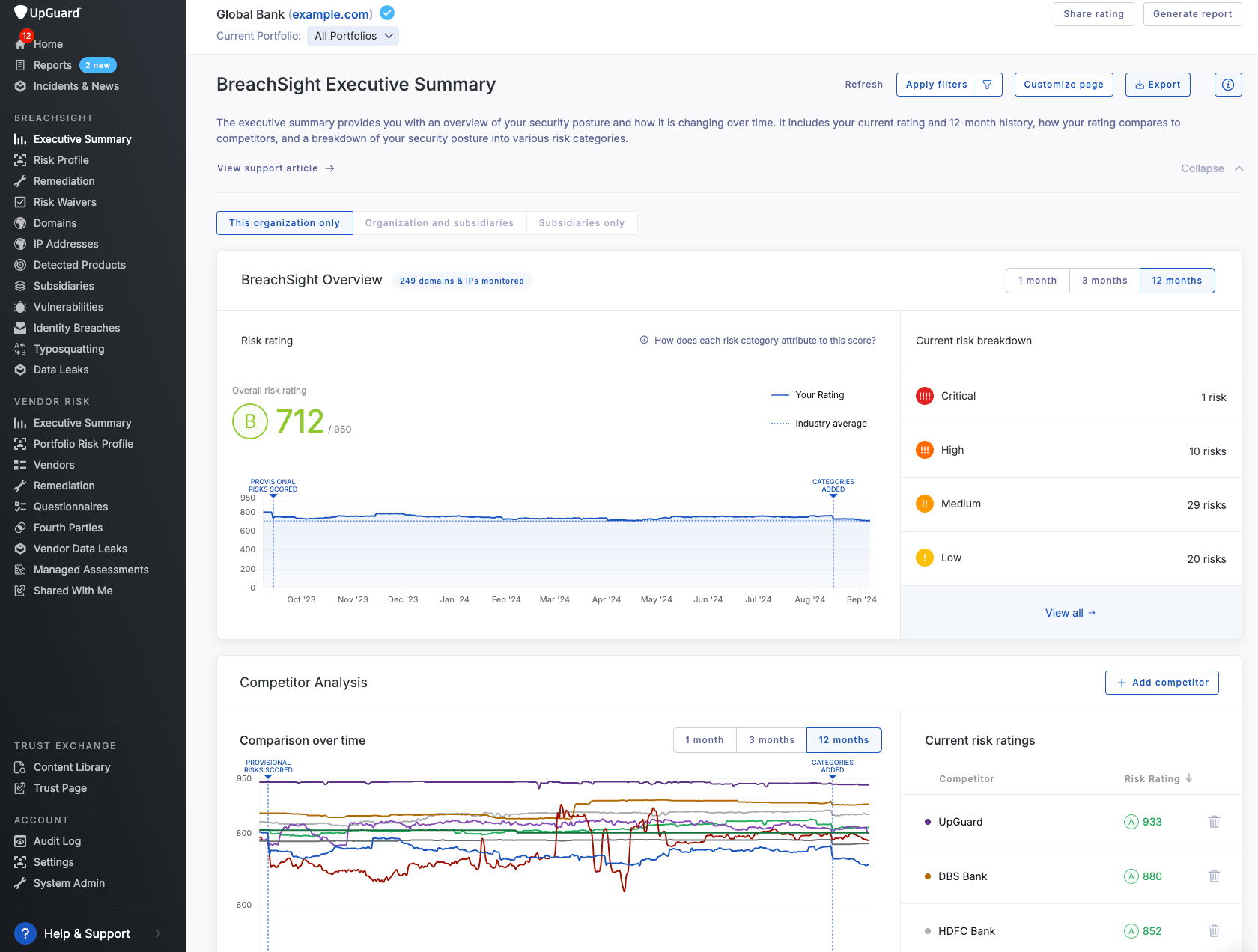Screen dimensions: 1258x952
Task: Expand the Help & Support chevron
Action: [158, 933]
